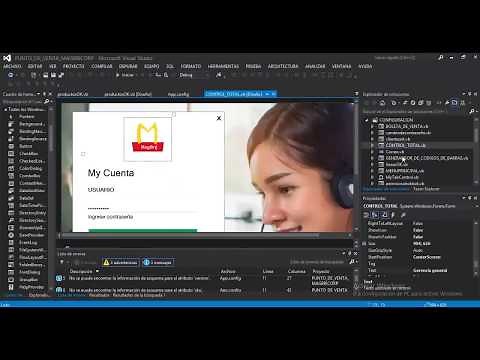This screenshot has width=480, height=360.
Task: Expand CONTROL_TOTAL.vb node in Solution Explorer
Action: click(x=372, y=145)
